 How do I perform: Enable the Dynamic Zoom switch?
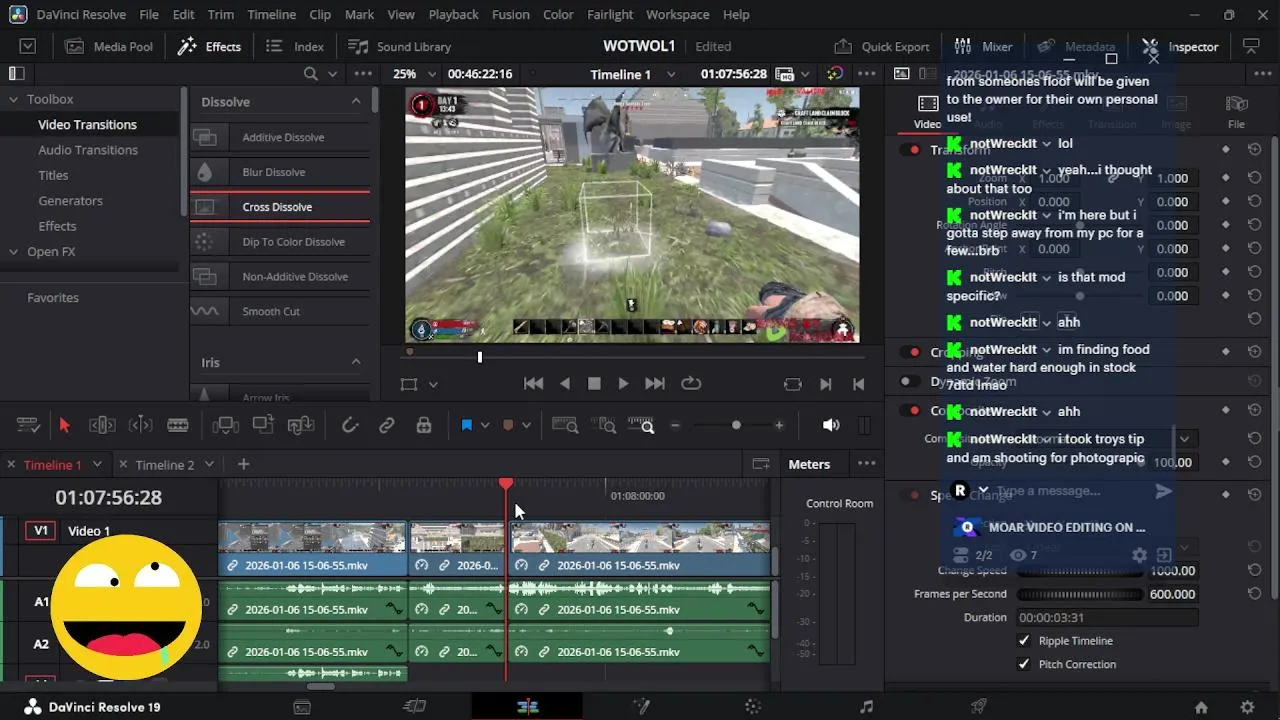coord(911,381)
